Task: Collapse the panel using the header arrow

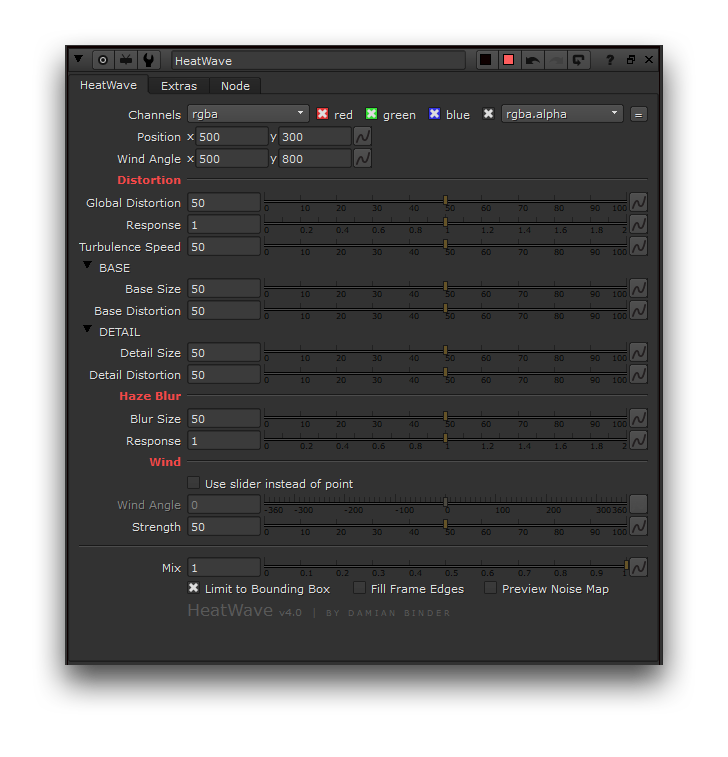Action: (x=79, y=60)
